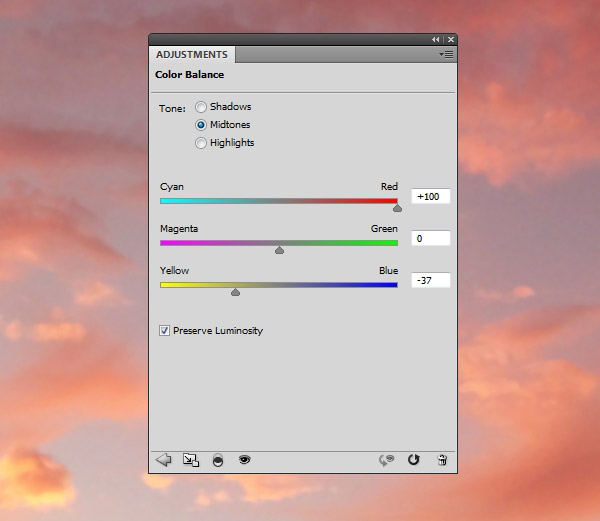Switch panel to expanded view icon
Viewport: 600px width, 521px height.
pyautogui.click(x=191, y=460)
